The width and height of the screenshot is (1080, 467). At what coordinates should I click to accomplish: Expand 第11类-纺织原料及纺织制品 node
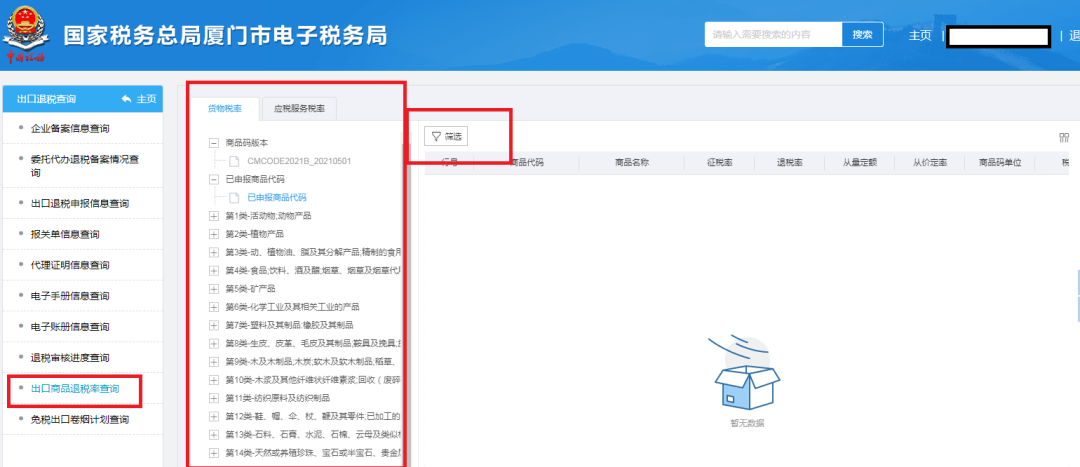tap(213, 397)
